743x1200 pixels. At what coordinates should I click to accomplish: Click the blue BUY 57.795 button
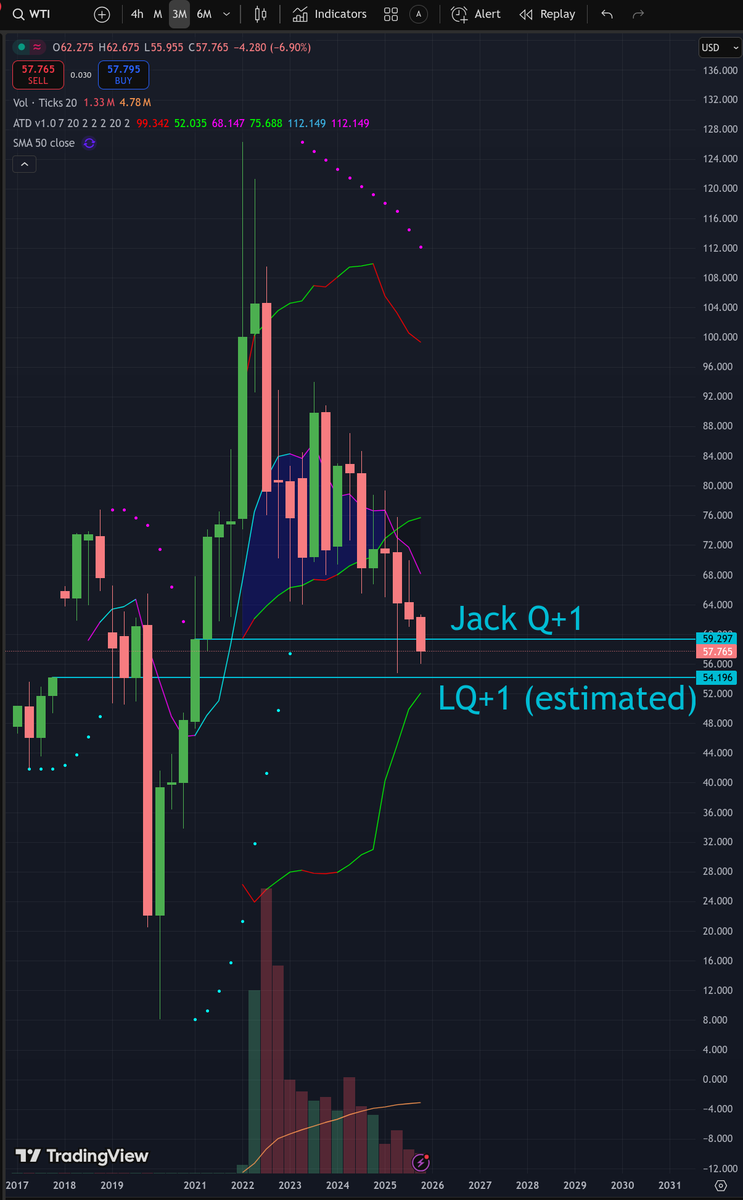[124, 75]
